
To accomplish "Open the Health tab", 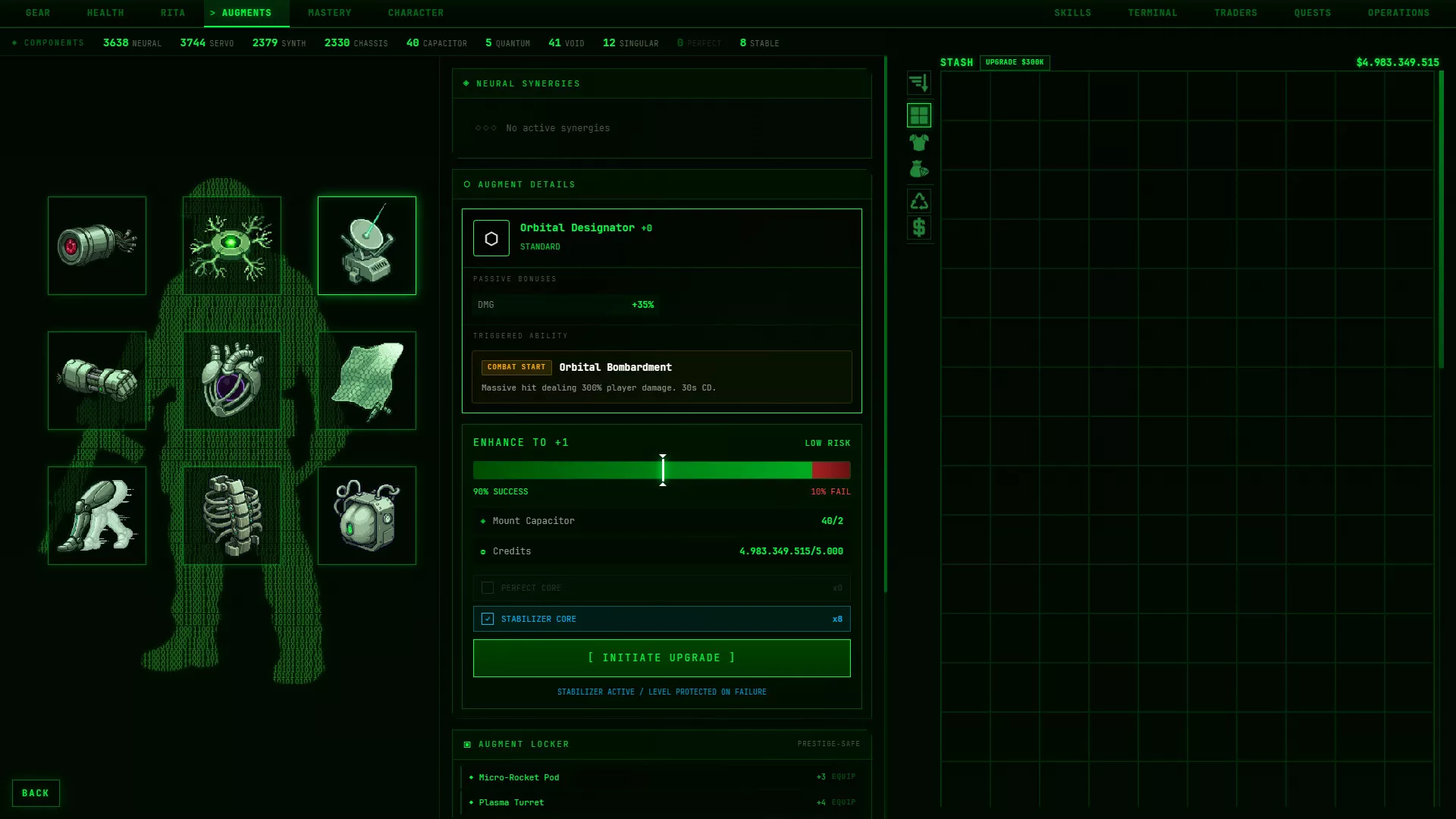I will click(105, 13).
